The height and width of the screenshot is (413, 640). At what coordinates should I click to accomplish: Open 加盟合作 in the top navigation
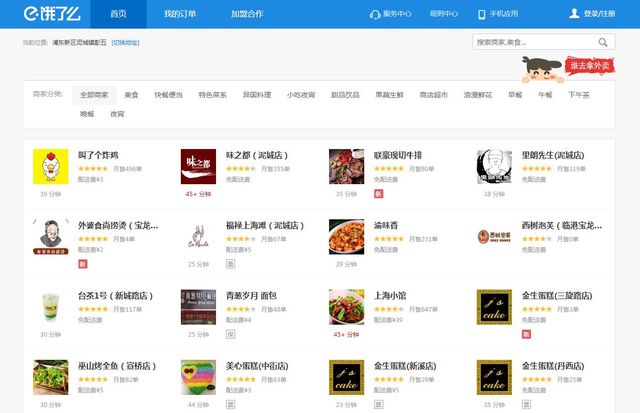[x=247, y=14]
